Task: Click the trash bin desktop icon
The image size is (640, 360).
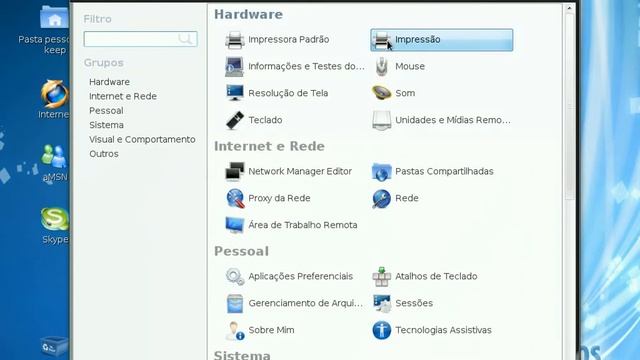Action: pos(55,346)
